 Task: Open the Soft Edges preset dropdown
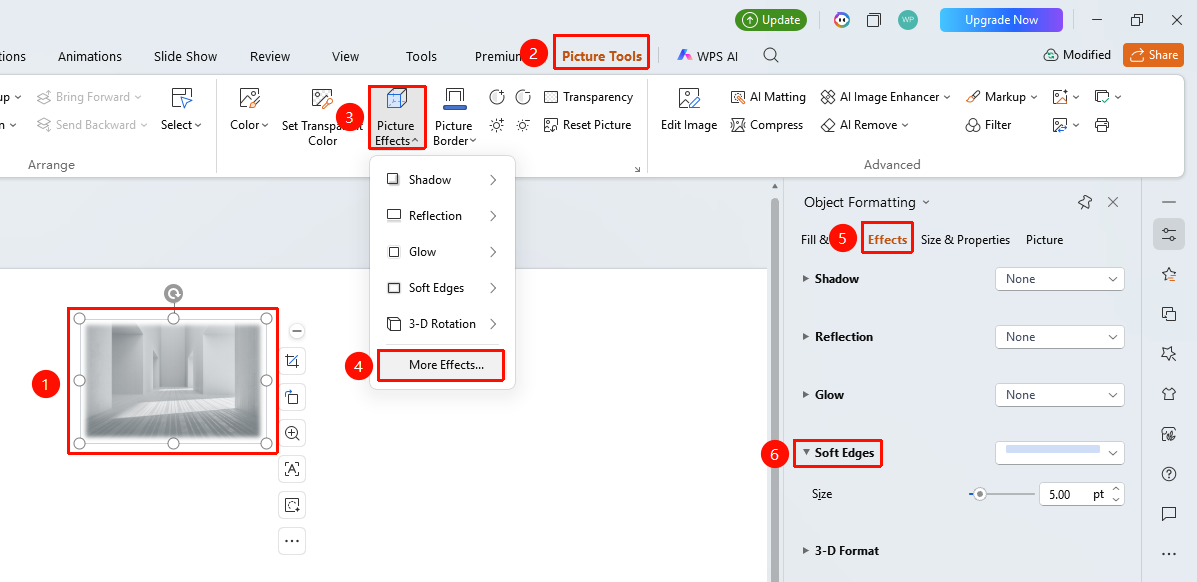click(1060, 453)
